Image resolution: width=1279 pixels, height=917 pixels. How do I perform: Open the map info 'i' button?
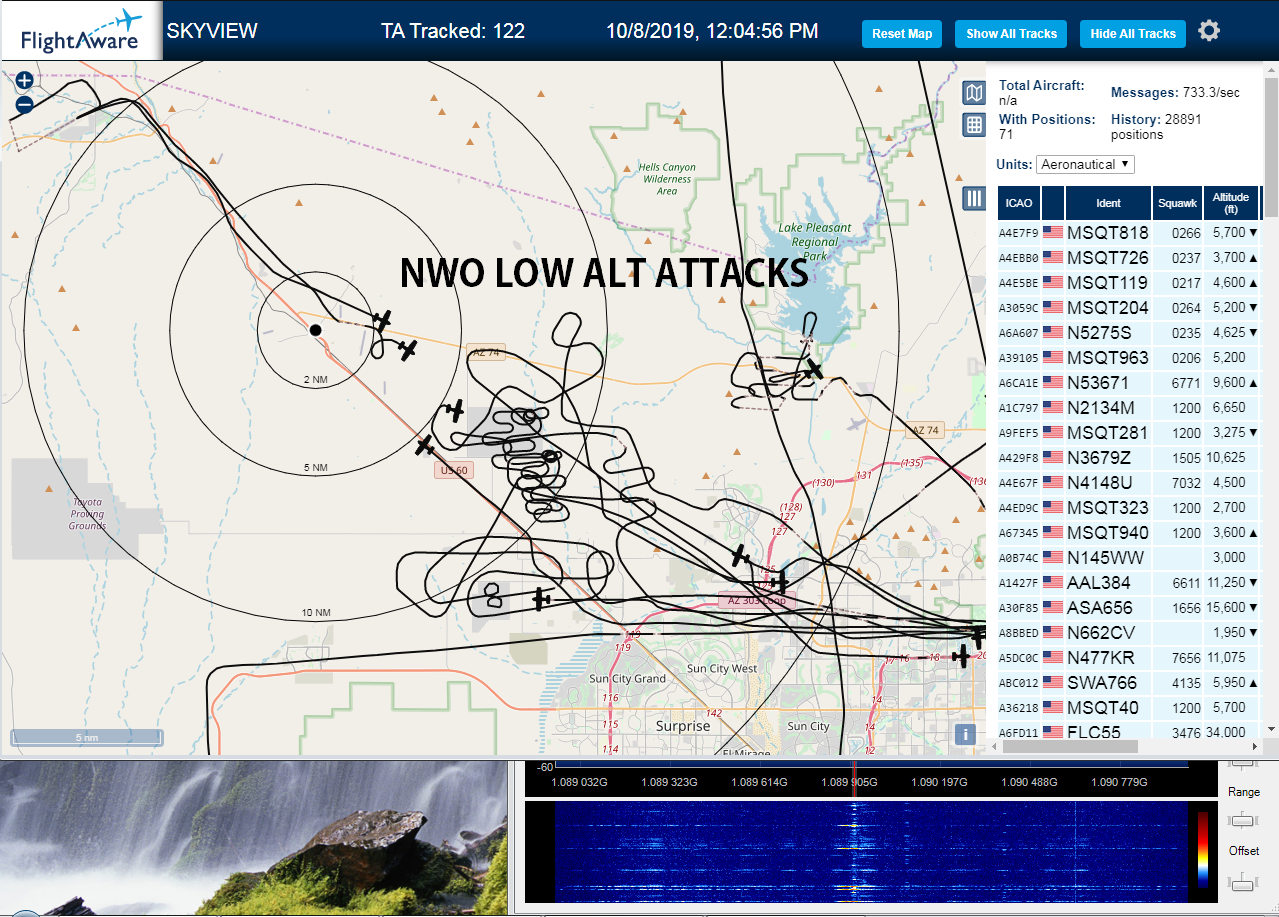click(x=965, y=734)
